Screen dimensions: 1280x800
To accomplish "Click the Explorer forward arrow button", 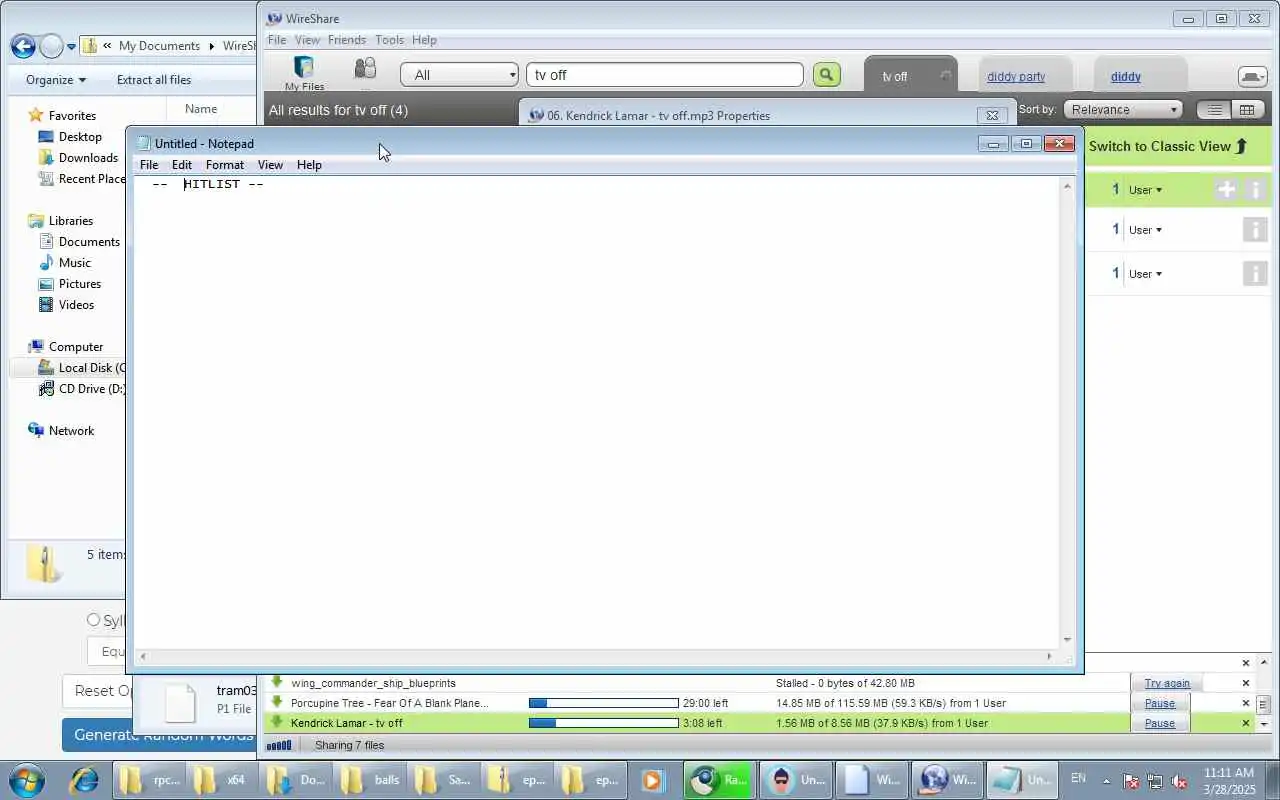I will click(50, 46).
